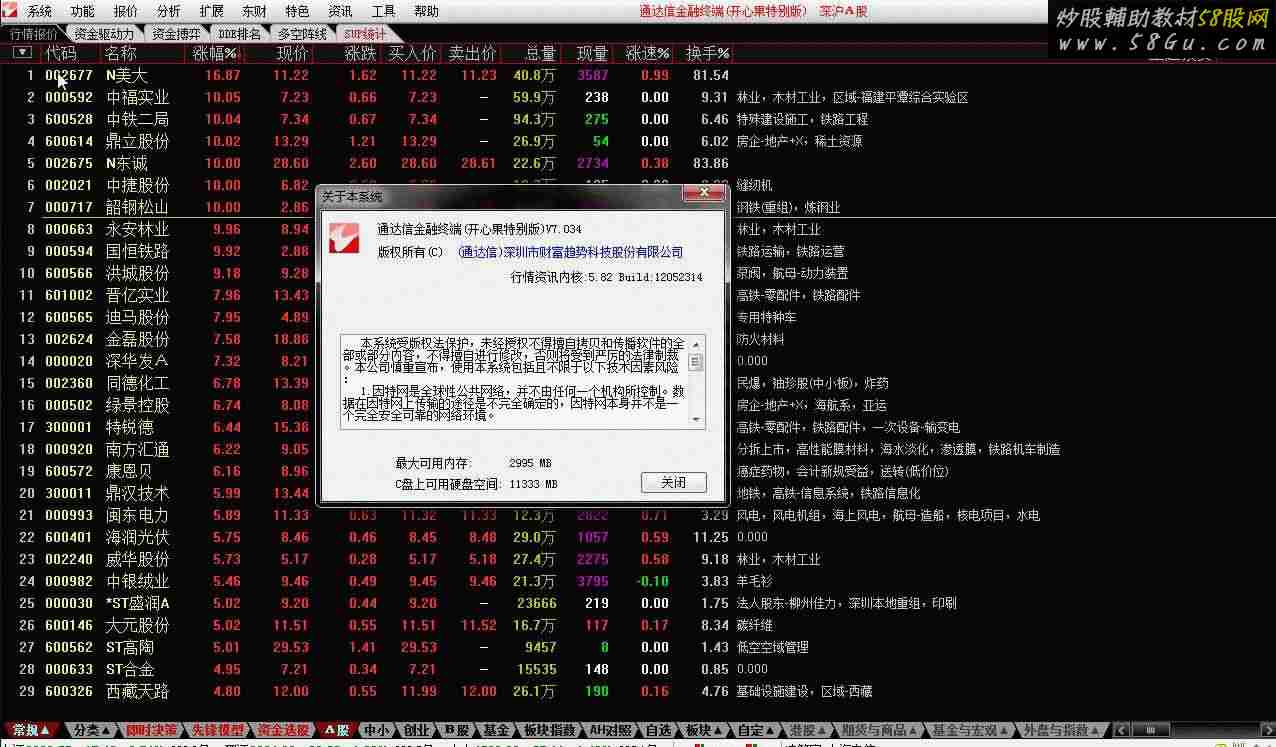Open the 分析 menu

(x=169, y=11)
